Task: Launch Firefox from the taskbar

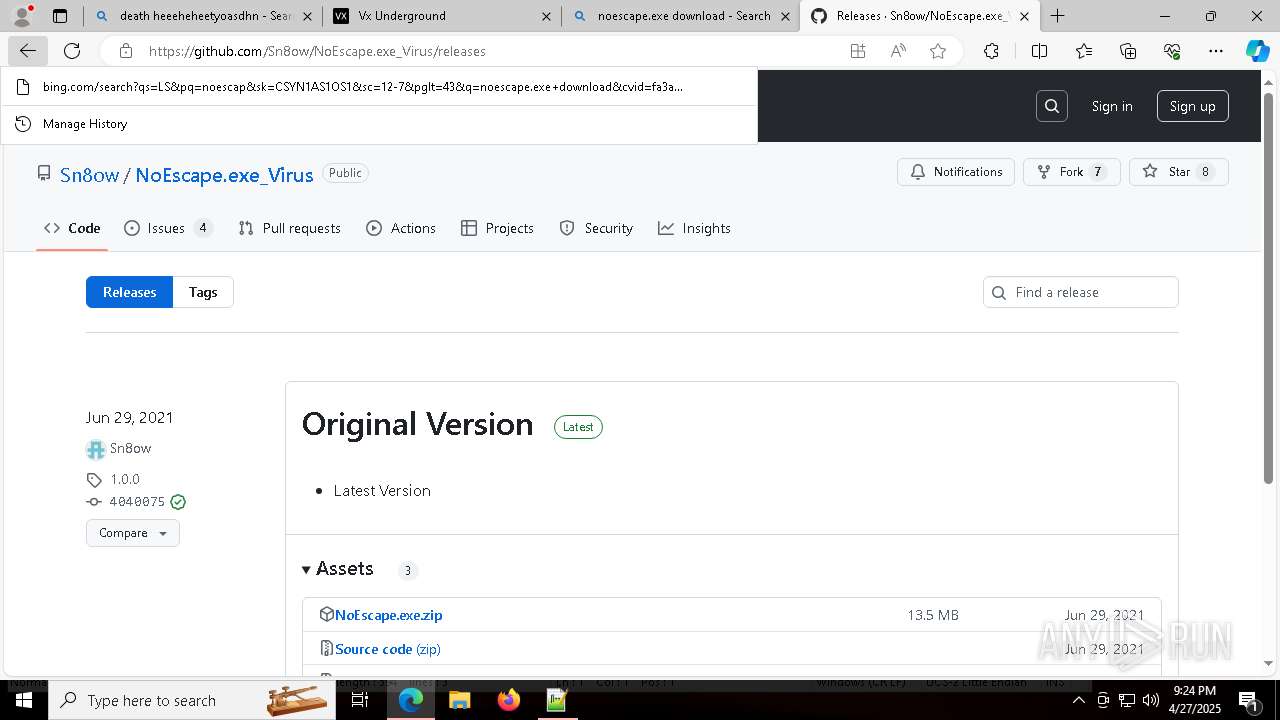Action: point(508,700)
